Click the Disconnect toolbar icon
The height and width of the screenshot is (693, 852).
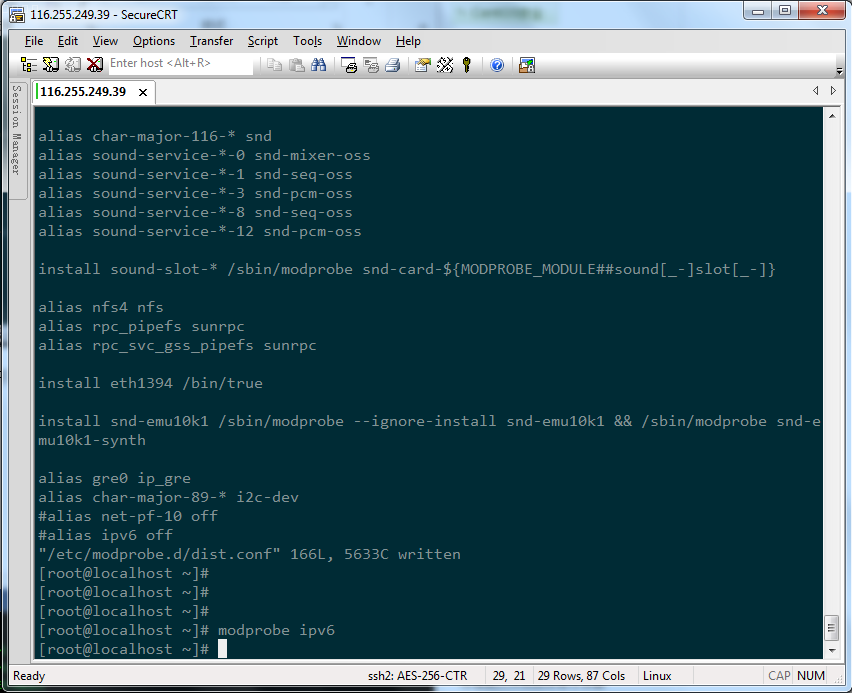coord(95,64)
